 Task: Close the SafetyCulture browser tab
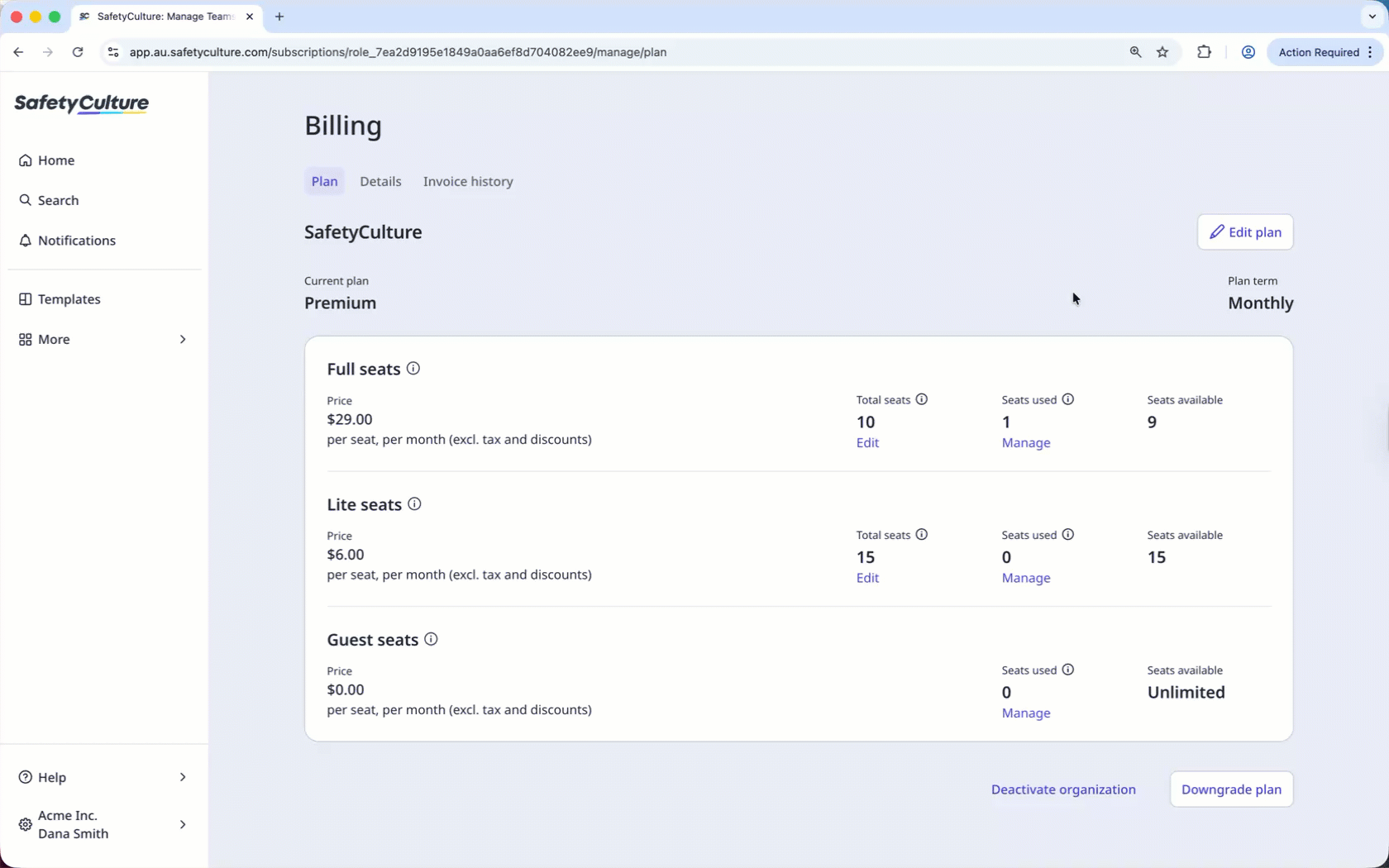(x=250, y=17)
